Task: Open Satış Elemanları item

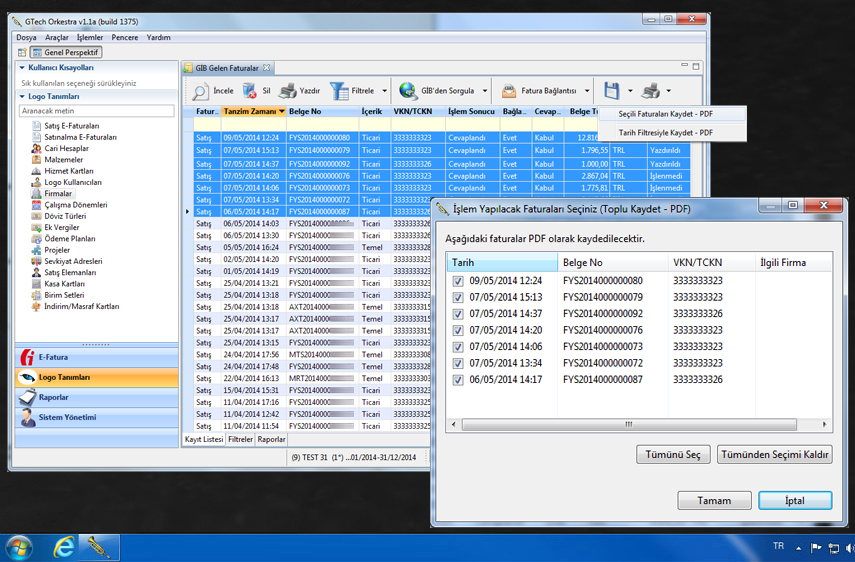Action: pyautogui.click(x=70, y=273)
